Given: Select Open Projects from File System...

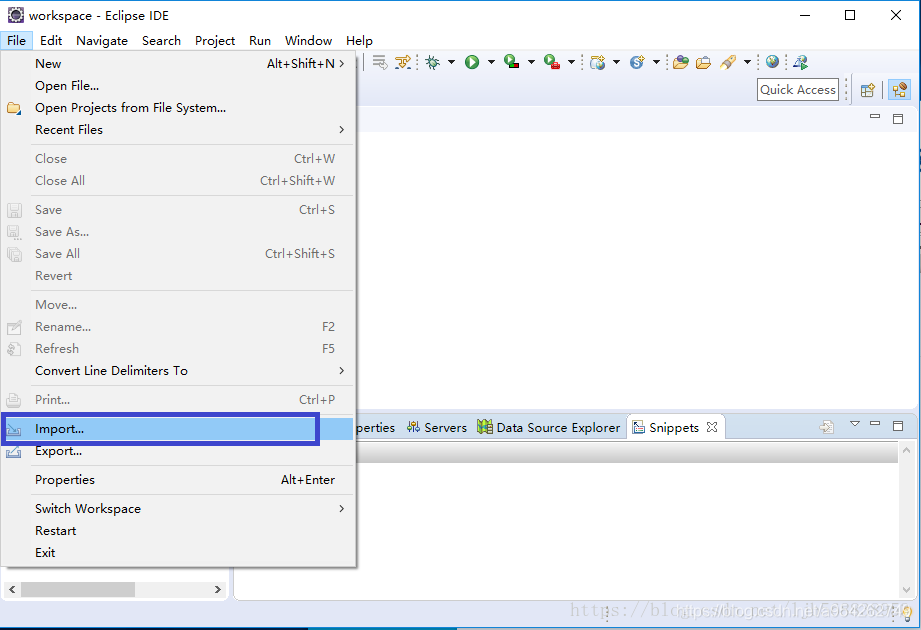Looking at the screenshot, I should click(x=178, y=107).
